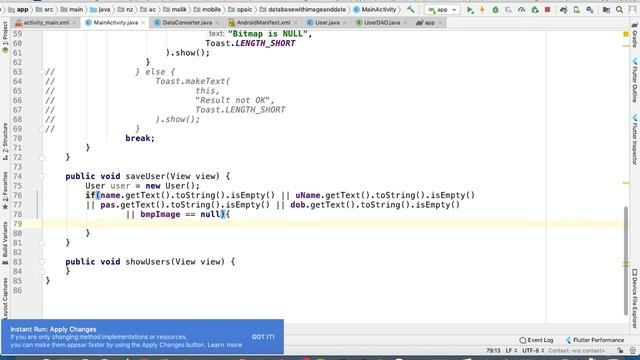The width and height of the screenshot is (640, 360).
Task: Collapse the showUsers method at line 83
Action: pos(42,262)
